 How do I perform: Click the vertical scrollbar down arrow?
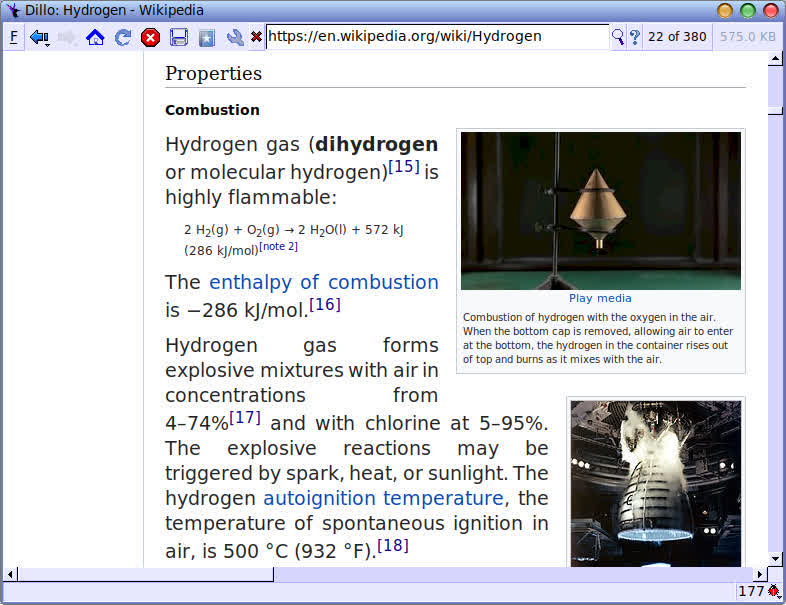775,558
